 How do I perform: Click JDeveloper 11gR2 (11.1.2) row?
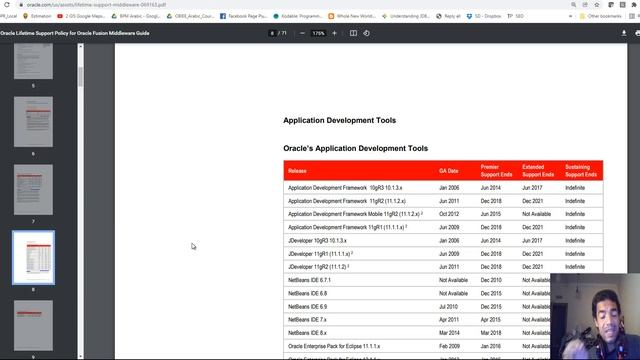pos(443,267)
